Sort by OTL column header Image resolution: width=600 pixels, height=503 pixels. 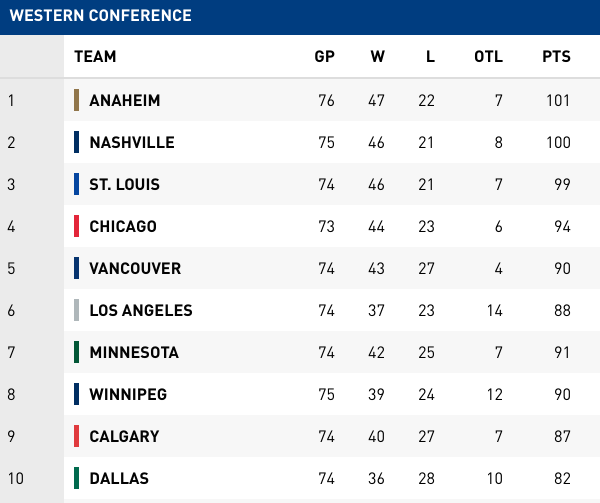pyautogui.click(x=488, y=56)
